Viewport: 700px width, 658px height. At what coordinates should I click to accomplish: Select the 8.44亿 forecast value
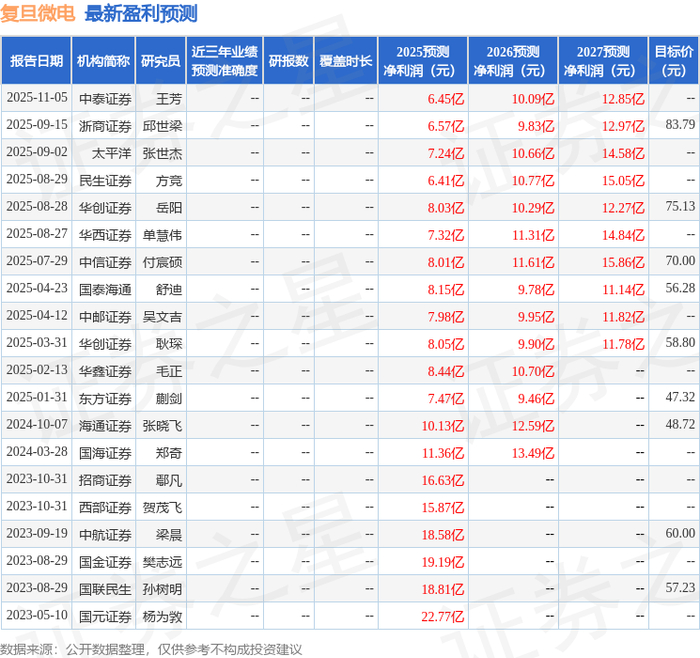click(446, 371)
